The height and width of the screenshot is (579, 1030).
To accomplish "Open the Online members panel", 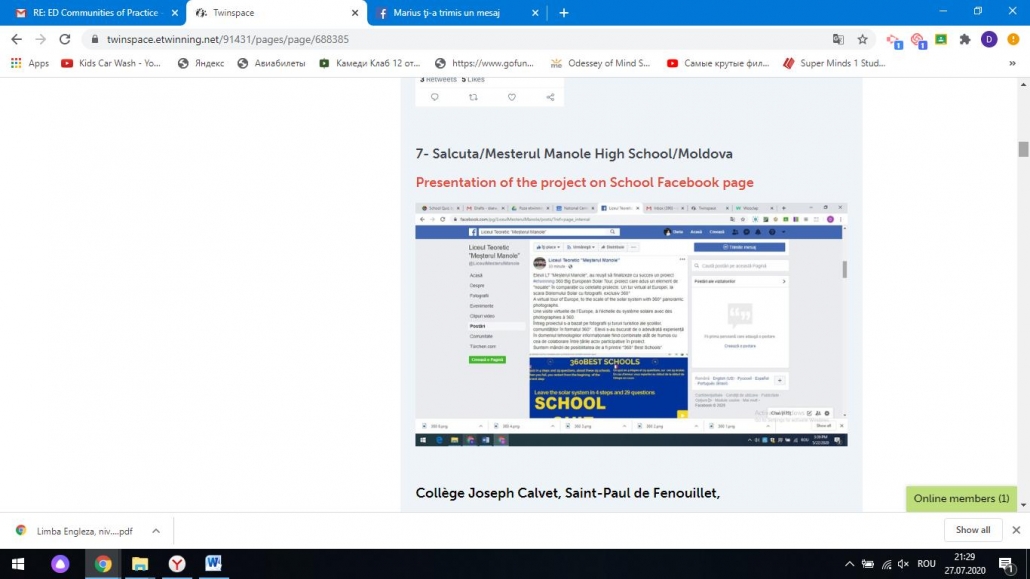I will tap(961, 498).
